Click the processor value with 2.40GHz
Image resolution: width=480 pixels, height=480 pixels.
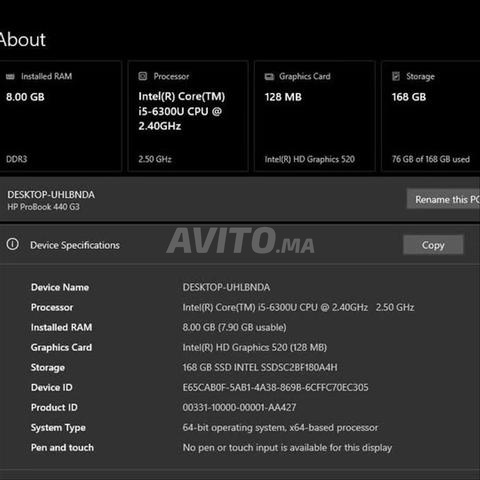point(298,307)
